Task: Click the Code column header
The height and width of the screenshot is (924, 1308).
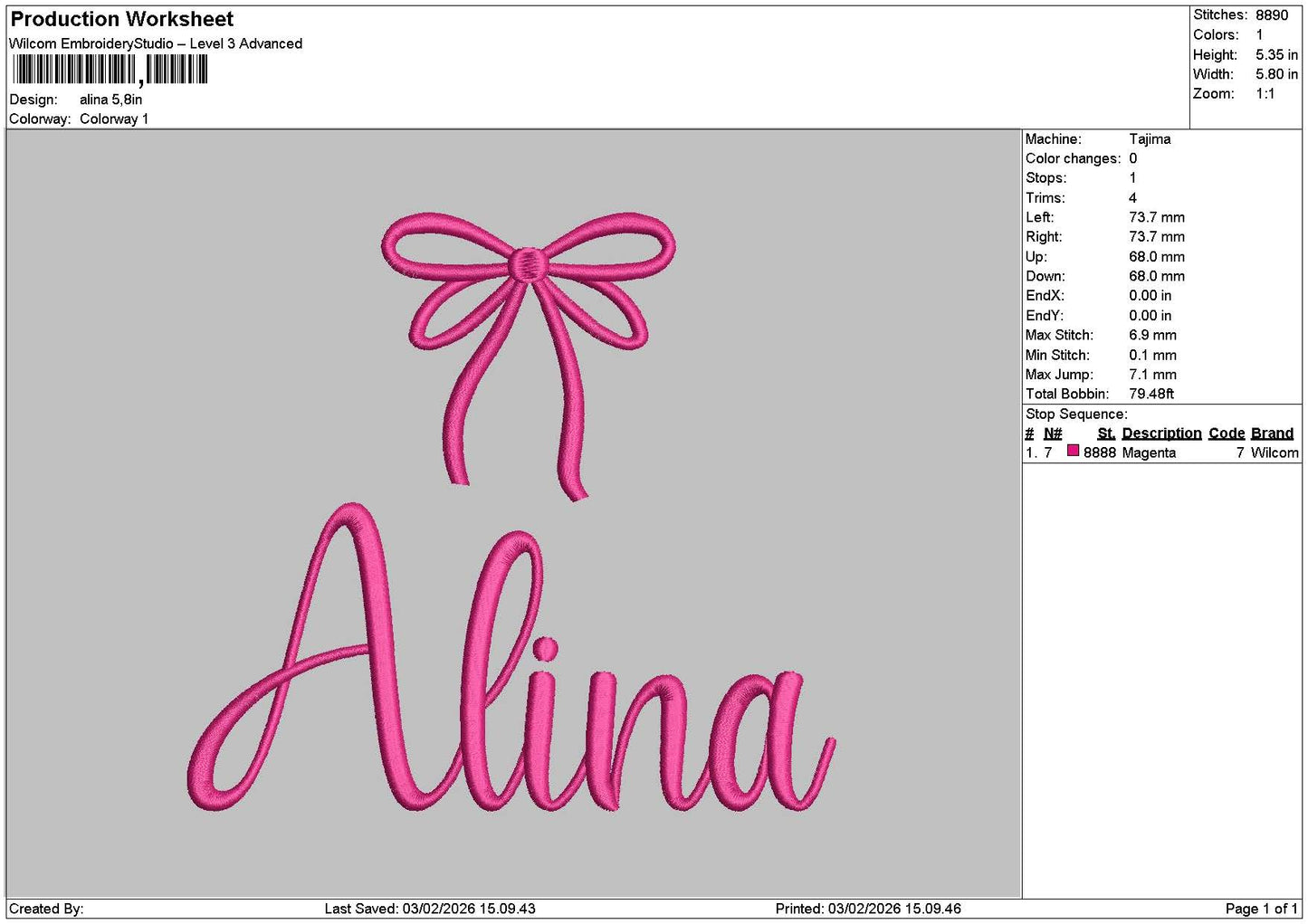Action: 1227,433
